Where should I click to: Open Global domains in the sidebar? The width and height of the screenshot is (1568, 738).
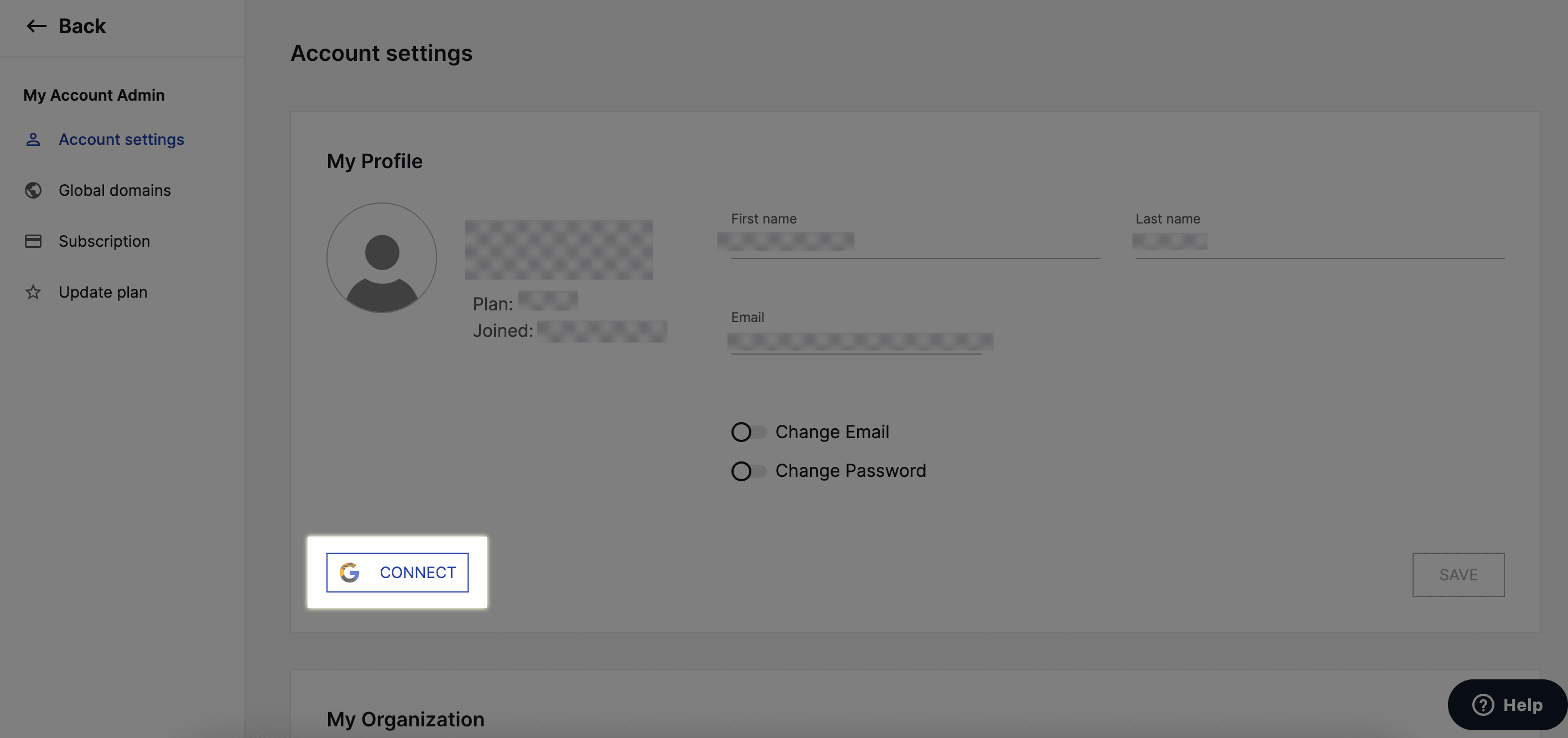click(x=115, y=190)
